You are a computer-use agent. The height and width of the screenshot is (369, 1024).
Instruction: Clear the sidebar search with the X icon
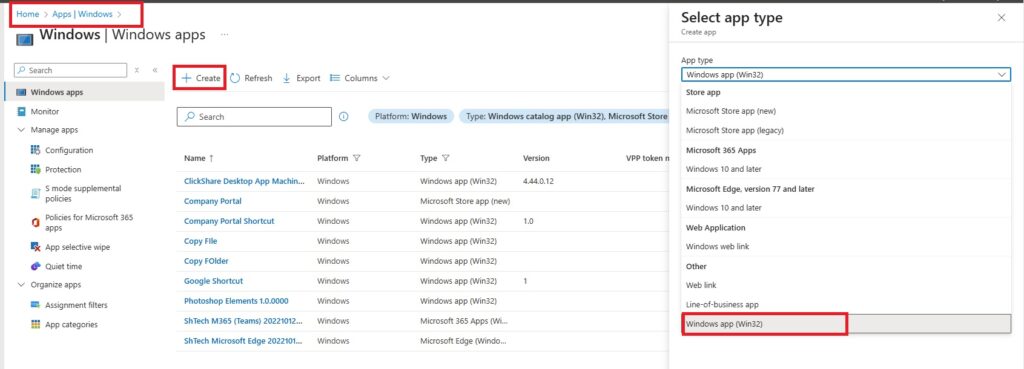click(136, 70)
